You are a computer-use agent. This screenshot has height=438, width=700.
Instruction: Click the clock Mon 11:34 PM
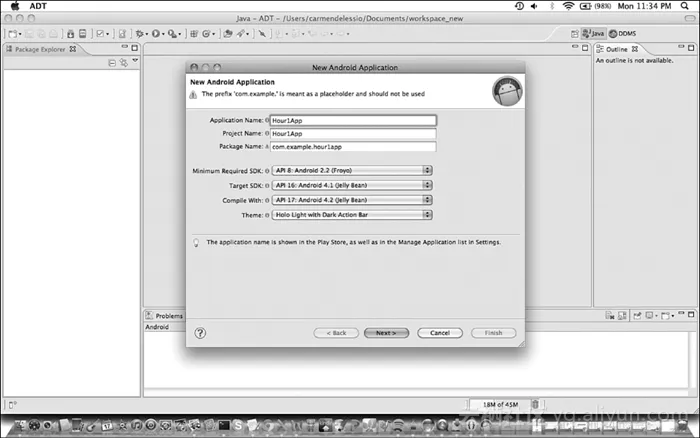[644, 6]
